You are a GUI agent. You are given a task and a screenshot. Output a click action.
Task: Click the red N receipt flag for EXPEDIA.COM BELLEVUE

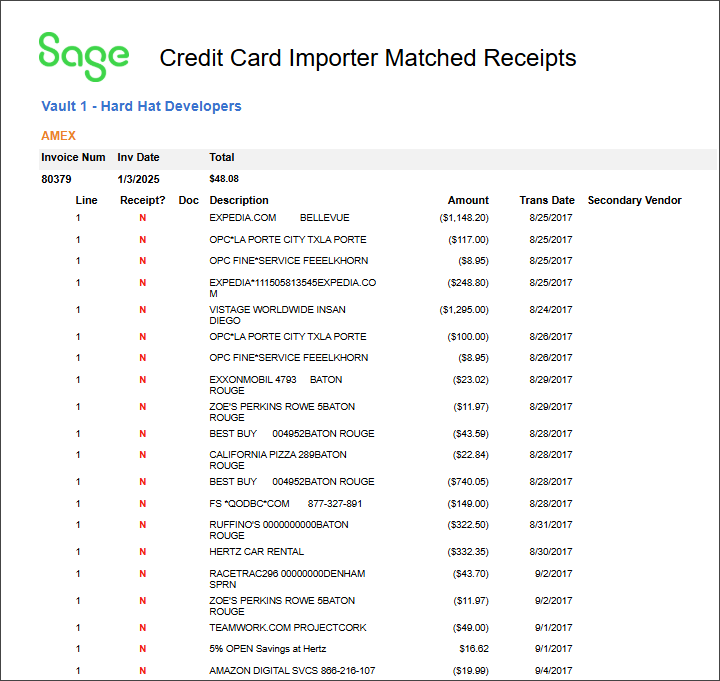coord(143,218)
